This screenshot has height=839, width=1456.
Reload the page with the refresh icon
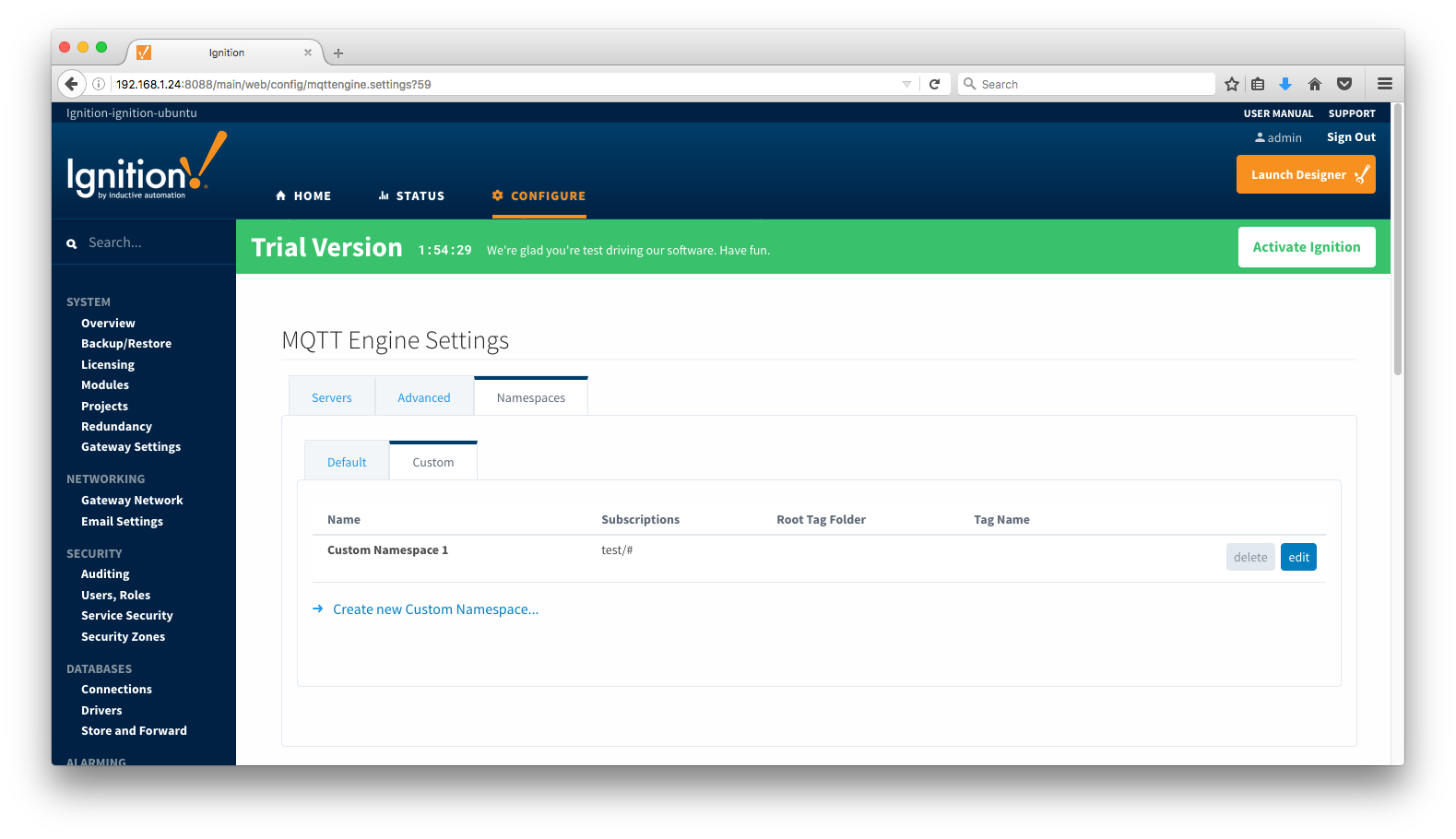tap(934, 84)
